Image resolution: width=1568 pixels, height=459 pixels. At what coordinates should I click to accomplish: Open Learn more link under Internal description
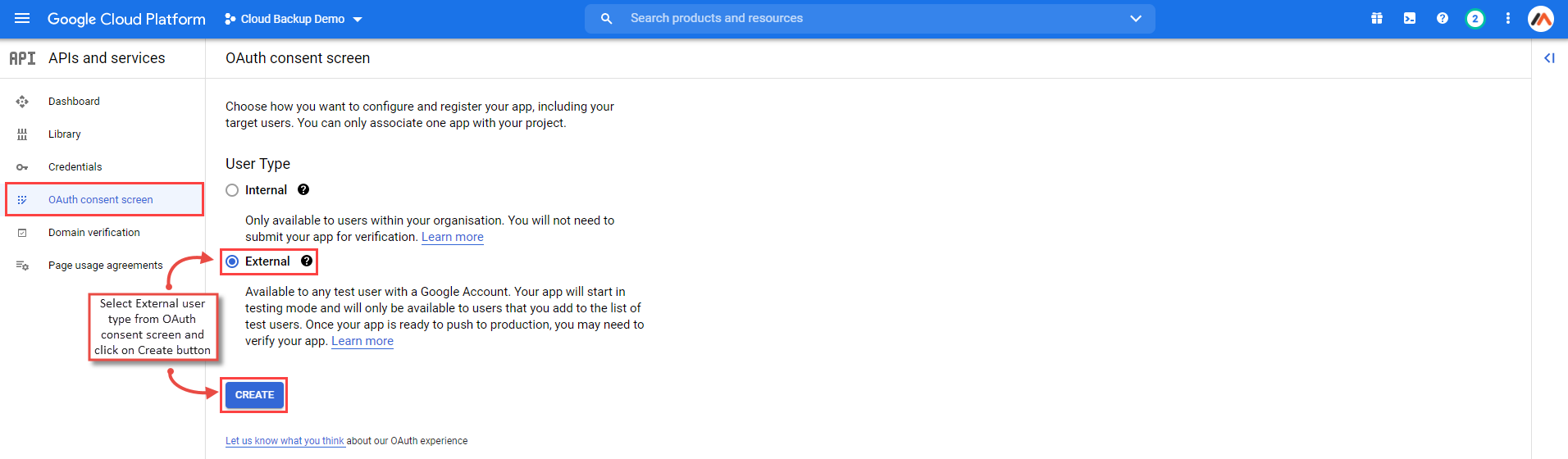click(x=453, y=237)
